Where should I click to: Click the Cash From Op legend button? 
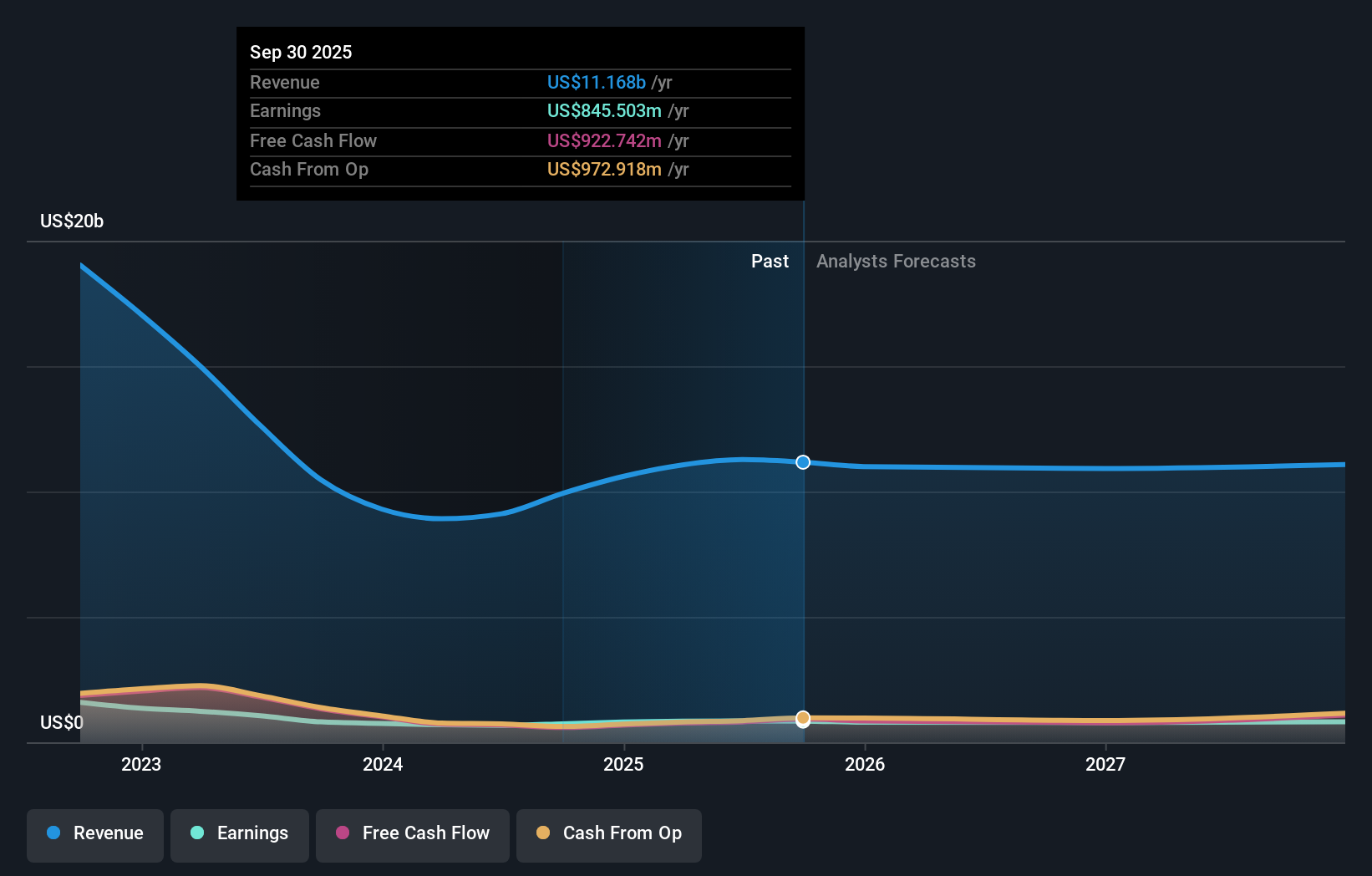coord(608,833)
